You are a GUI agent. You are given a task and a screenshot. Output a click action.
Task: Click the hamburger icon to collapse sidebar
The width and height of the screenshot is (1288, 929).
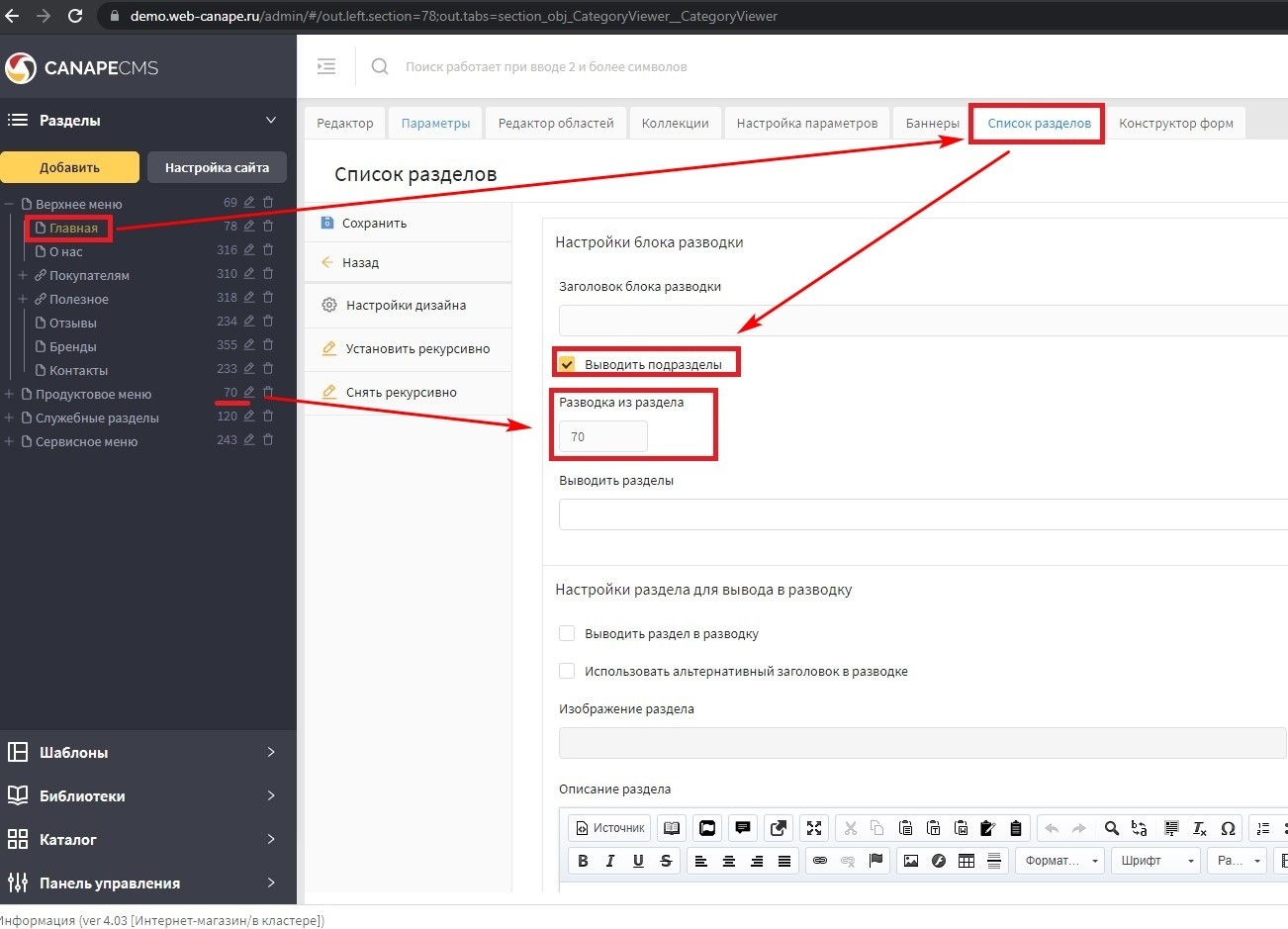click(x=326, y=66)
